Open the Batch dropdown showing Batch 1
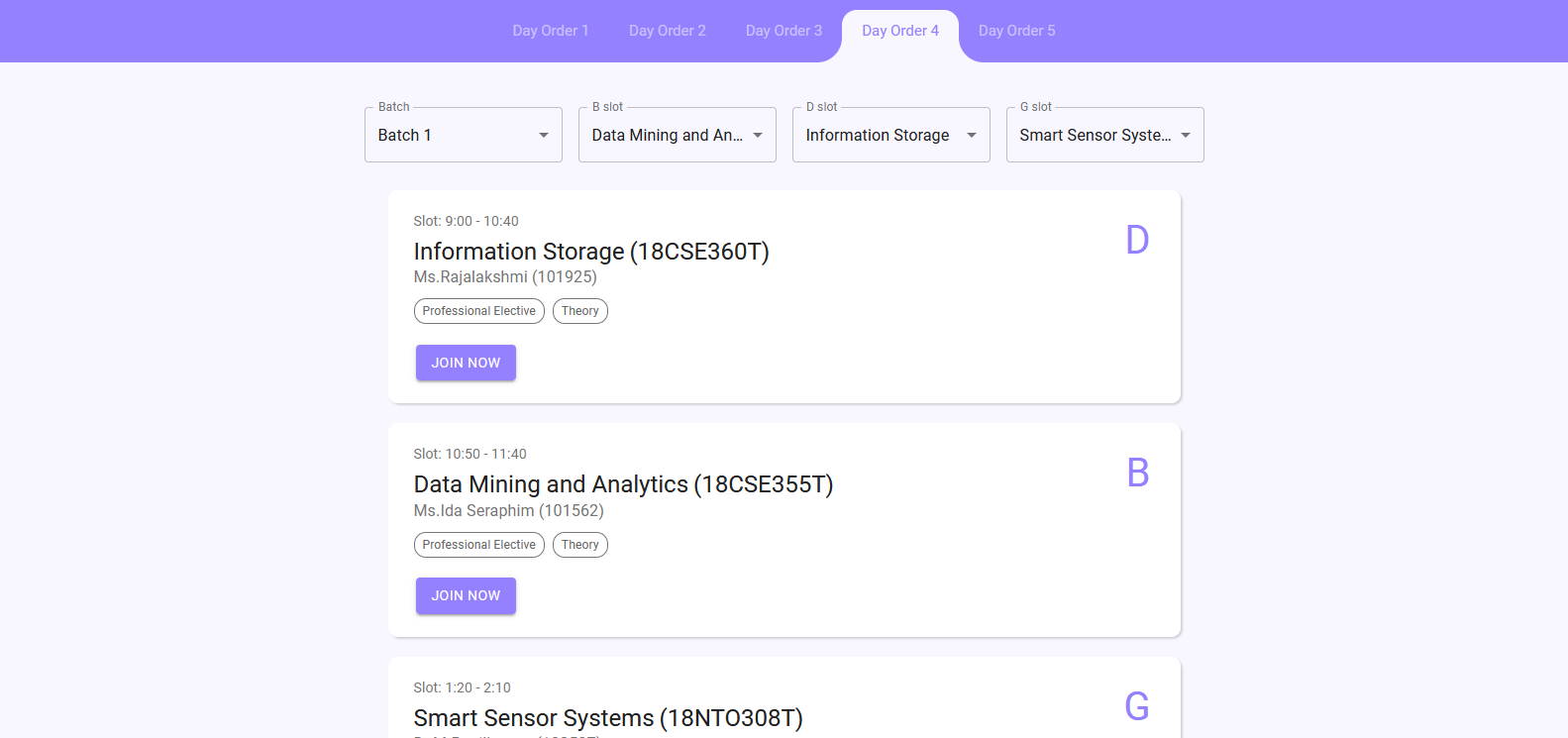This screenshot has height=738, width=1568. click(463, 135)
